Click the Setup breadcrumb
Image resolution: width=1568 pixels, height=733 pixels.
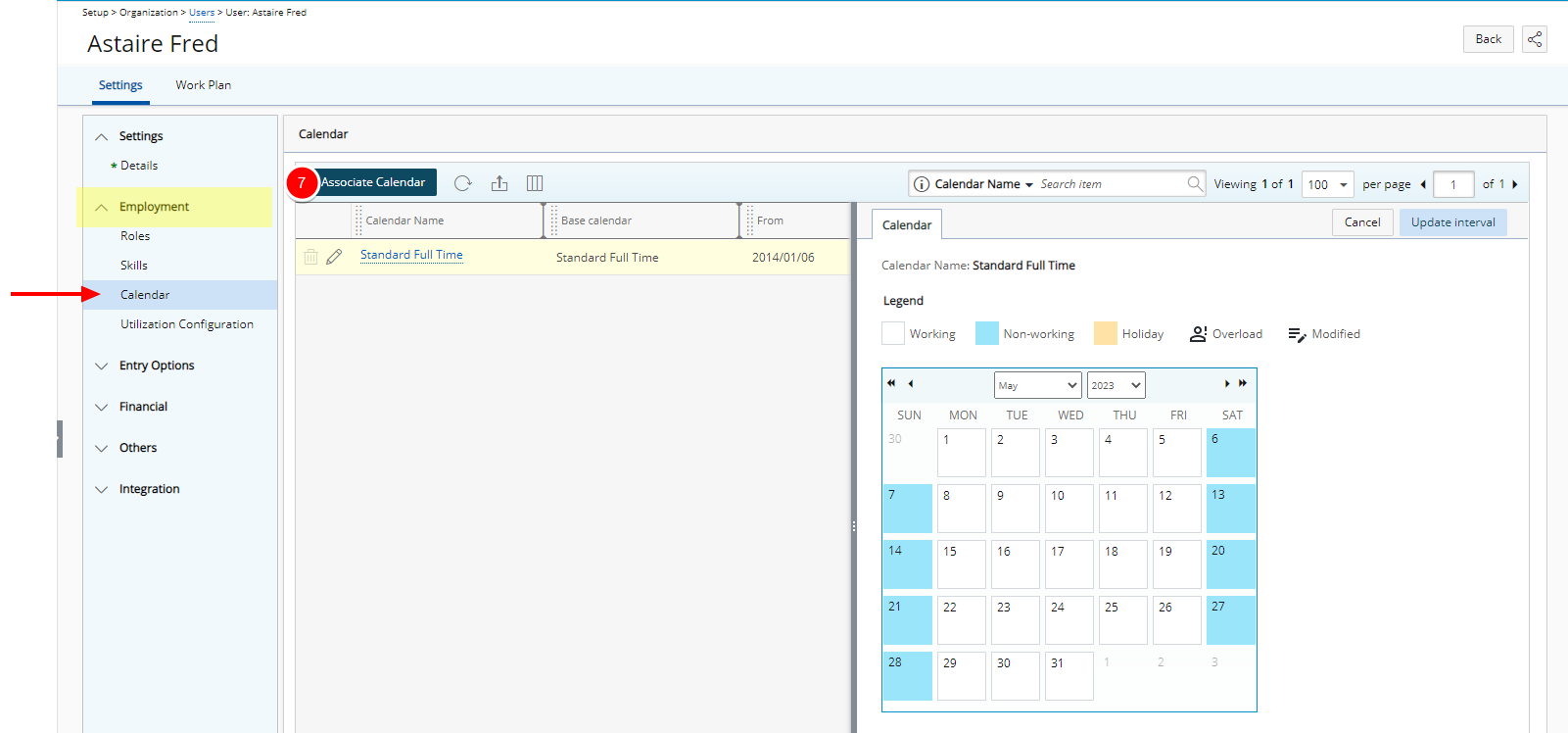(95, 13)
